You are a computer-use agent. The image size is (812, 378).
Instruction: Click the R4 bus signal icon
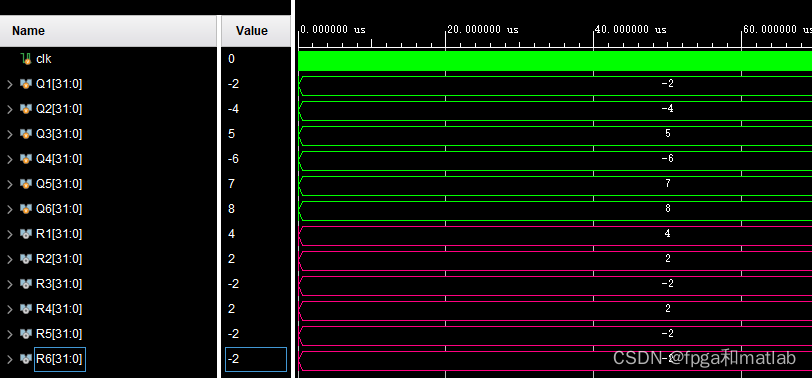[x=26, y=309]
